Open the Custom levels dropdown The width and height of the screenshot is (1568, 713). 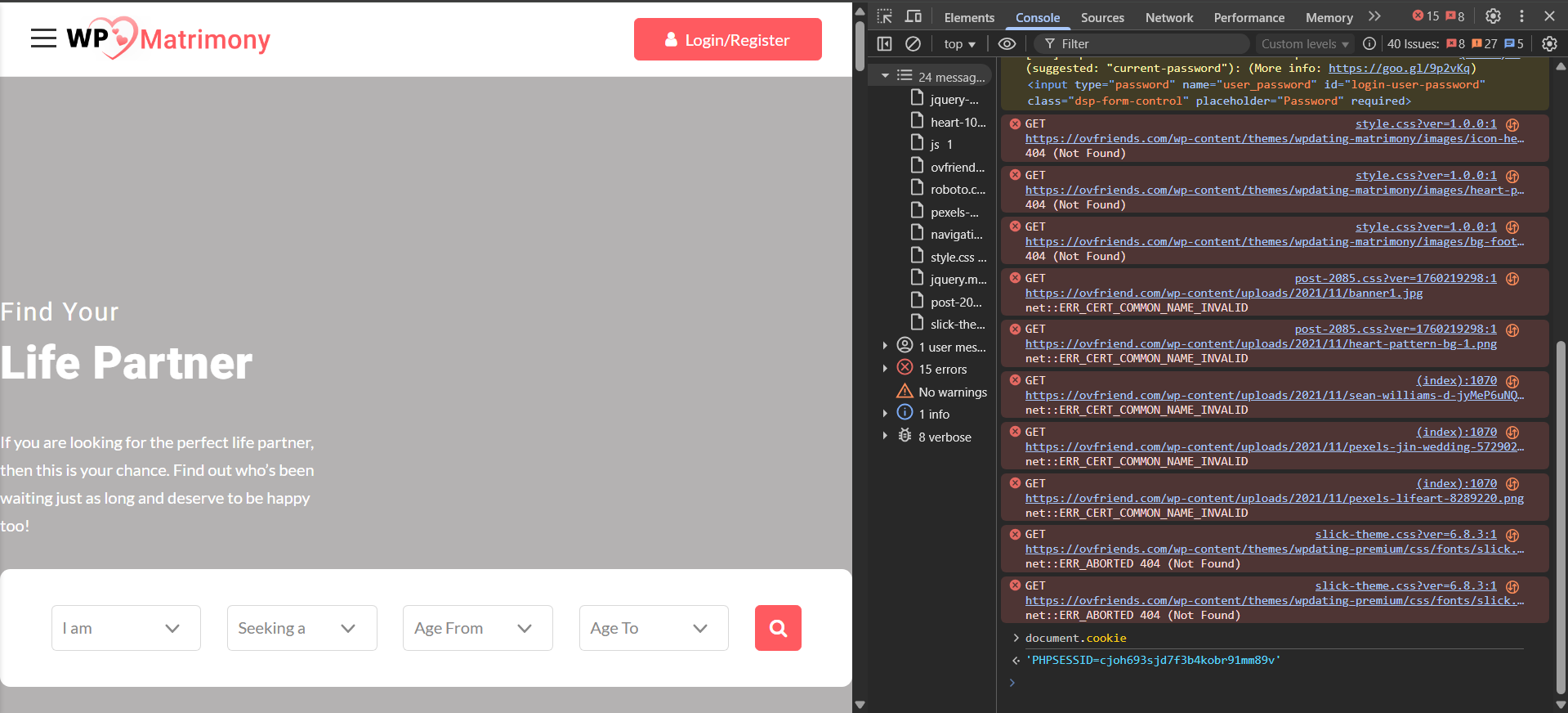(x=1304, y=44)
